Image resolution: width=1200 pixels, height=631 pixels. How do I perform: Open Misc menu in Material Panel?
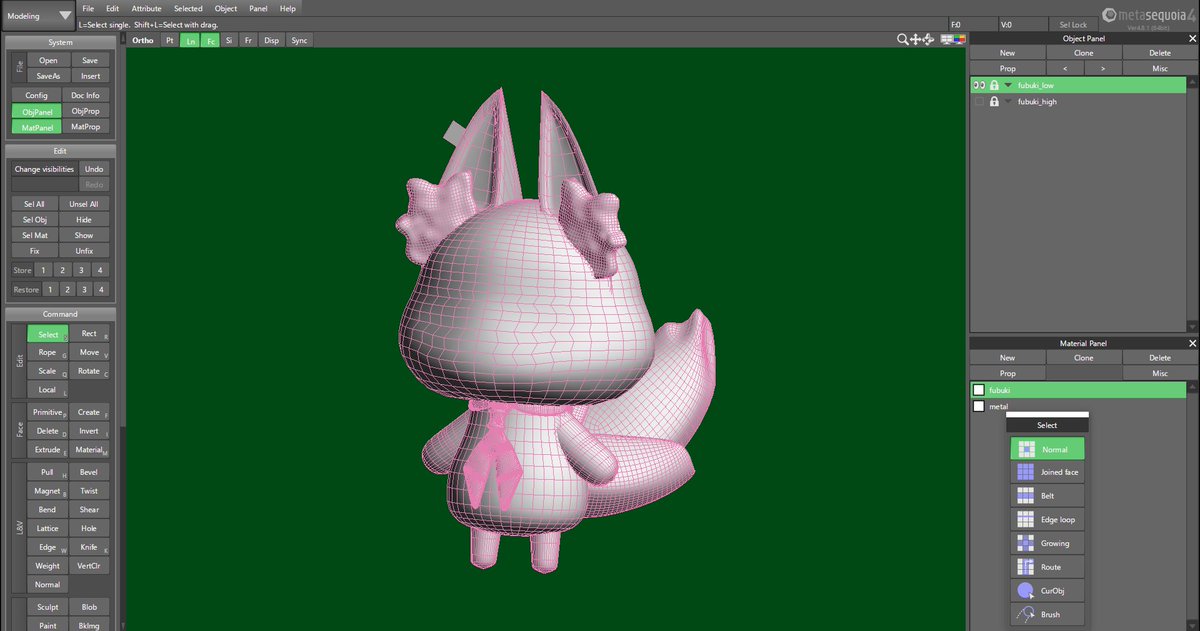coord(1160,373)
